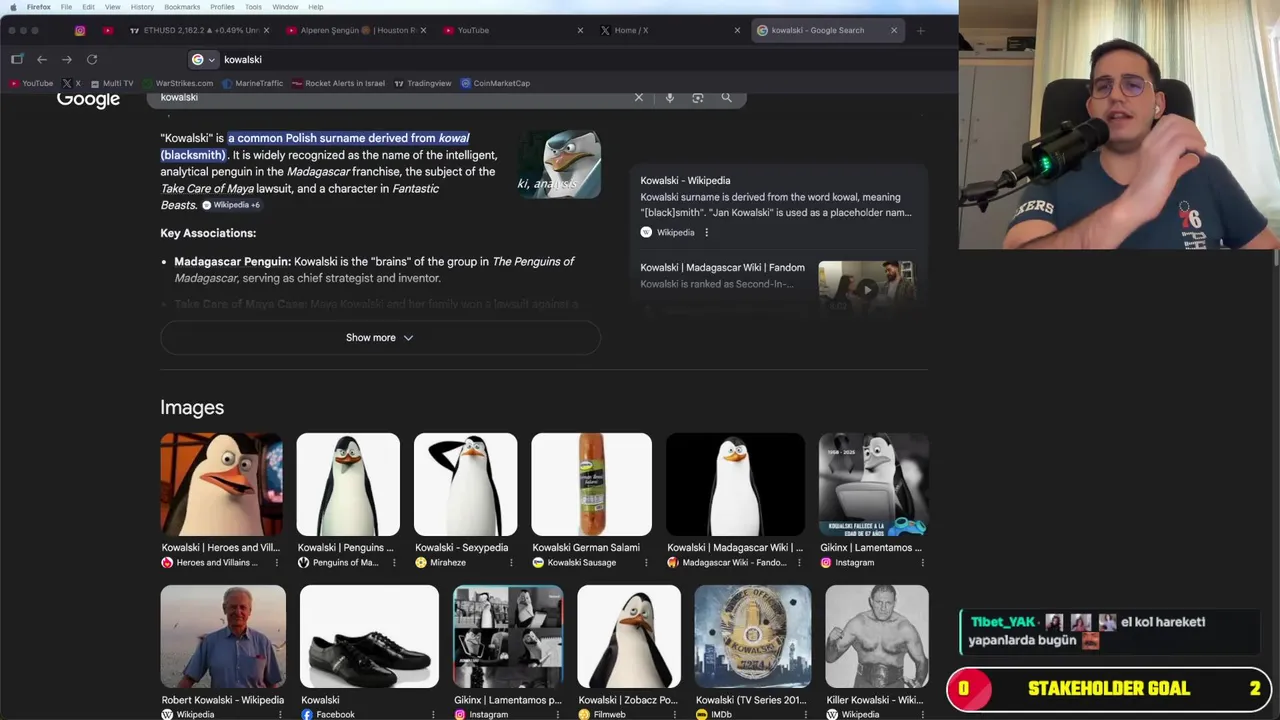Click the Kowalski penguin overview thumbnail
Image resolution: width=1280 pixels, height=720 pixels.
click(559, 164)
